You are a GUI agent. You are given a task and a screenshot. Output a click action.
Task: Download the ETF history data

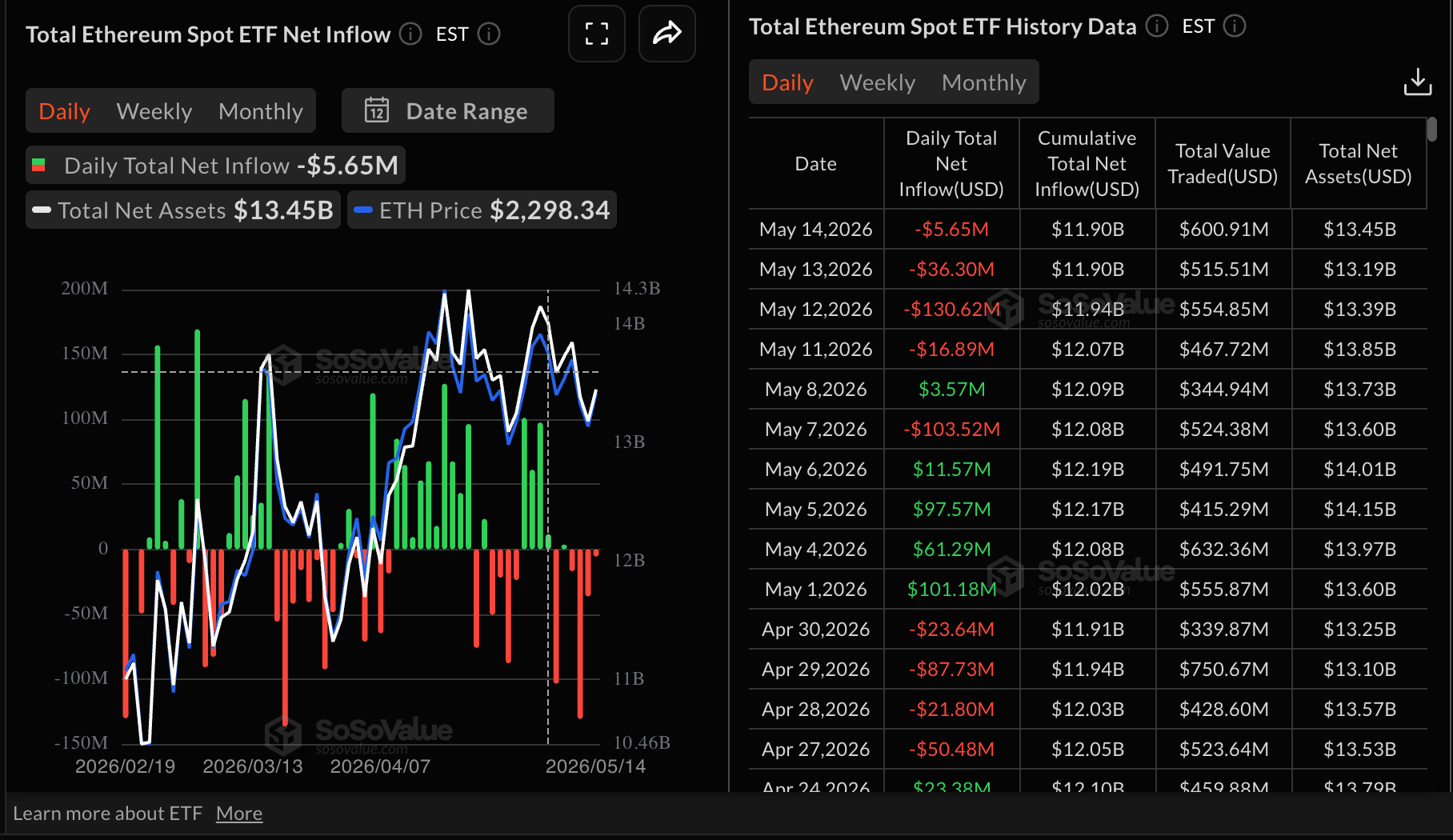pyautogui.click(x=1417, y=82)
